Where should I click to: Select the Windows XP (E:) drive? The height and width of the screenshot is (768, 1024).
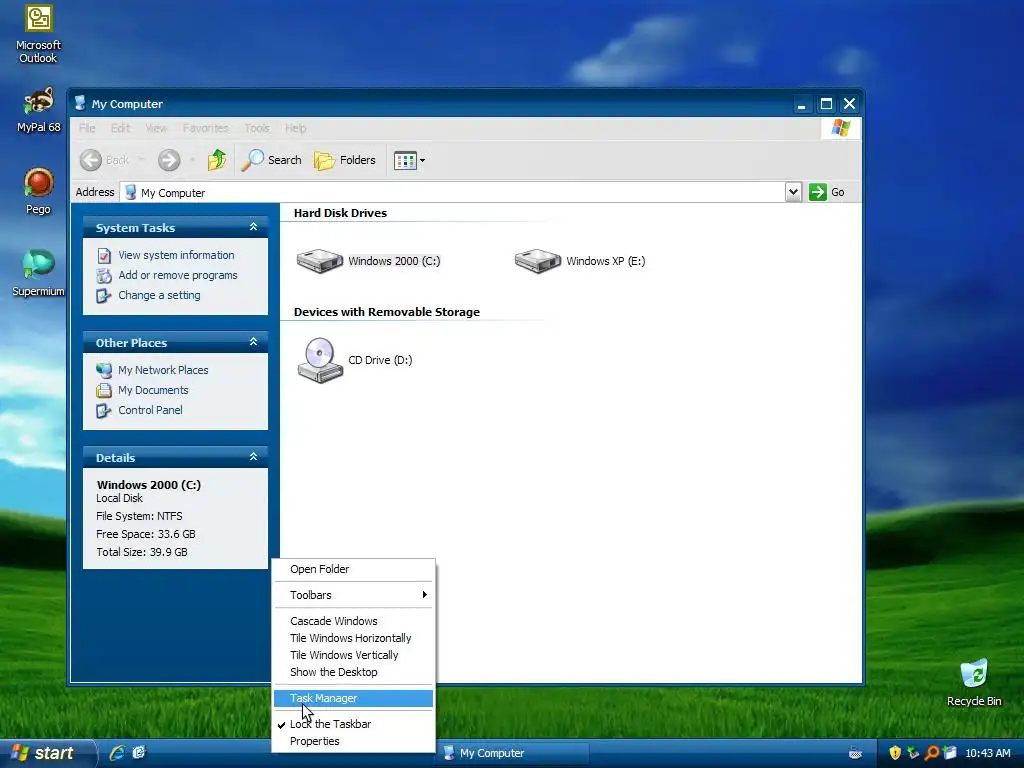(580, 261)
